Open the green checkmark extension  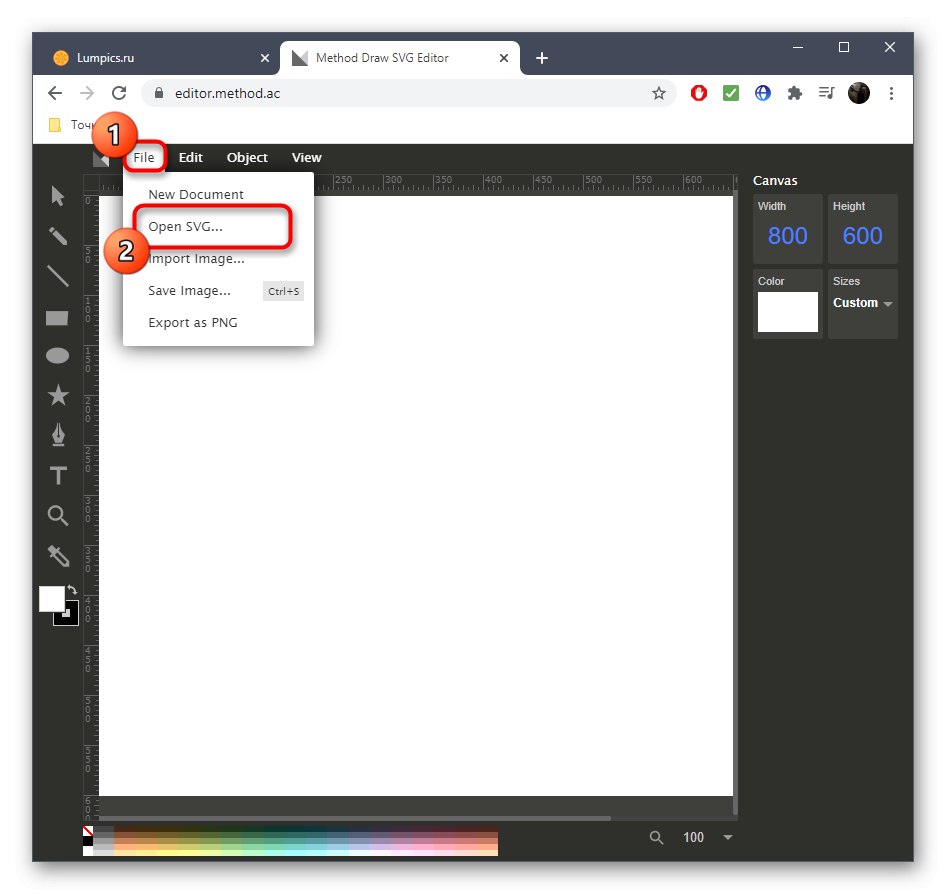(731, 93)
